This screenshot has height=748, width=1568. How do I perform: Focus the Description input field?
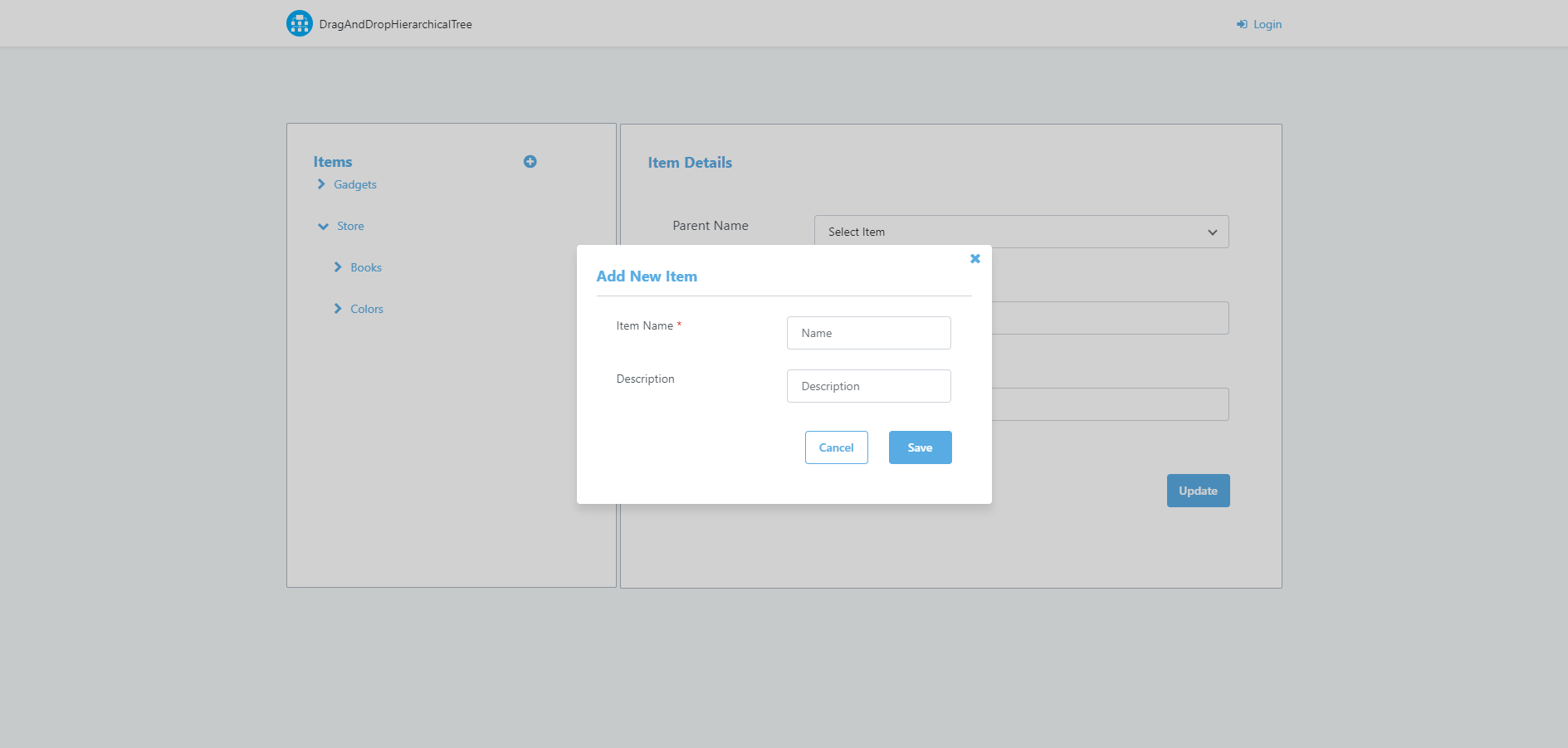tap(868, 386)
